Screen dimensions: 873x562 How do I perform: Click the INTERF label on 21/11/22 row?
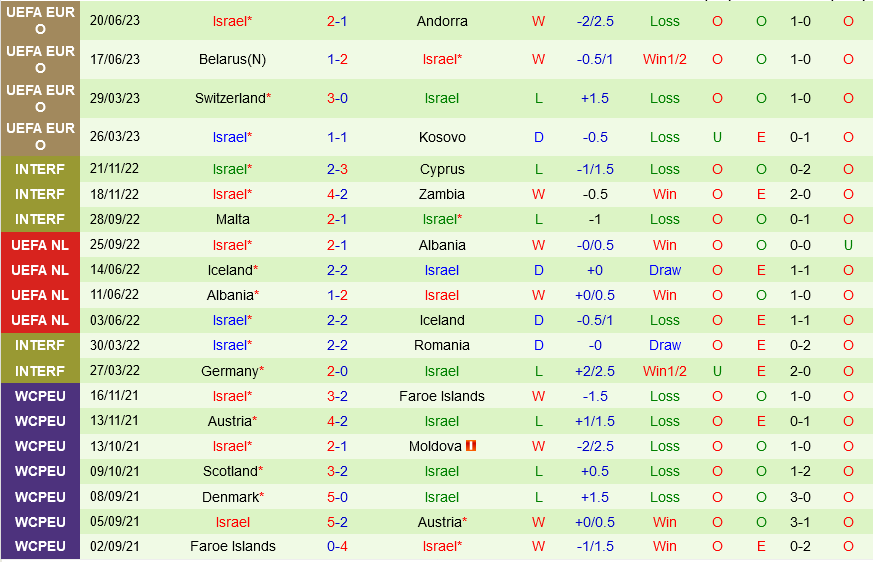[40, 169]
